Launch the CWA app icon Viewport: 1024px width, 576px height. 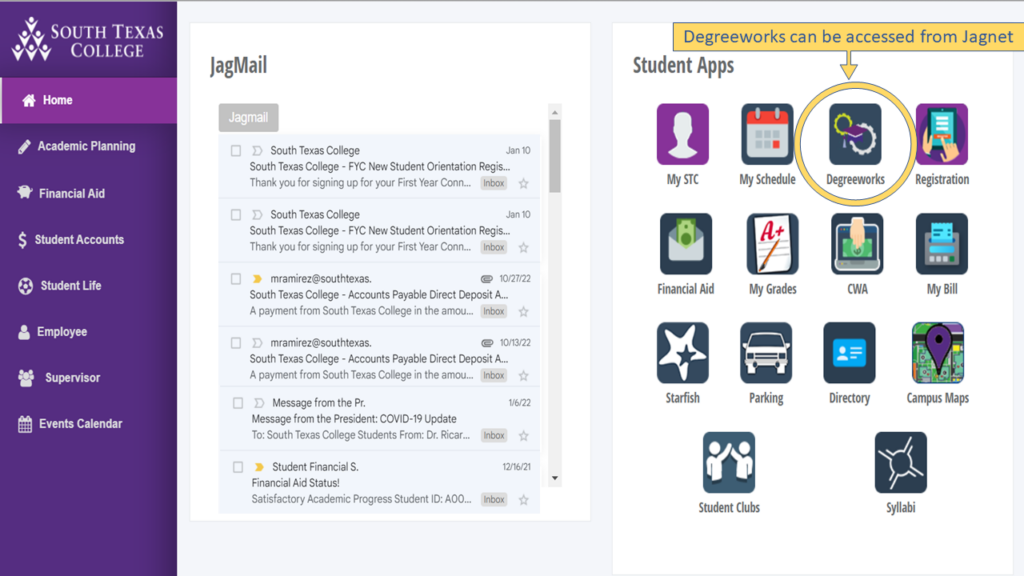[x=857, y=244]
